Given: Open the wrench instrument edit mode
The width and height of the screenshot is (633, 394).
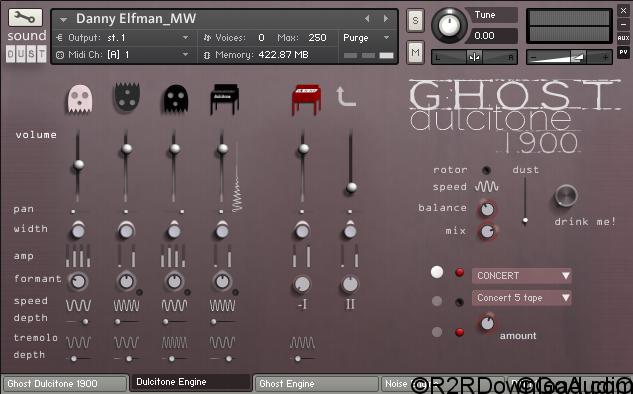Looking at the screenshot, I should pyautogui.click(x=25, y=17).
